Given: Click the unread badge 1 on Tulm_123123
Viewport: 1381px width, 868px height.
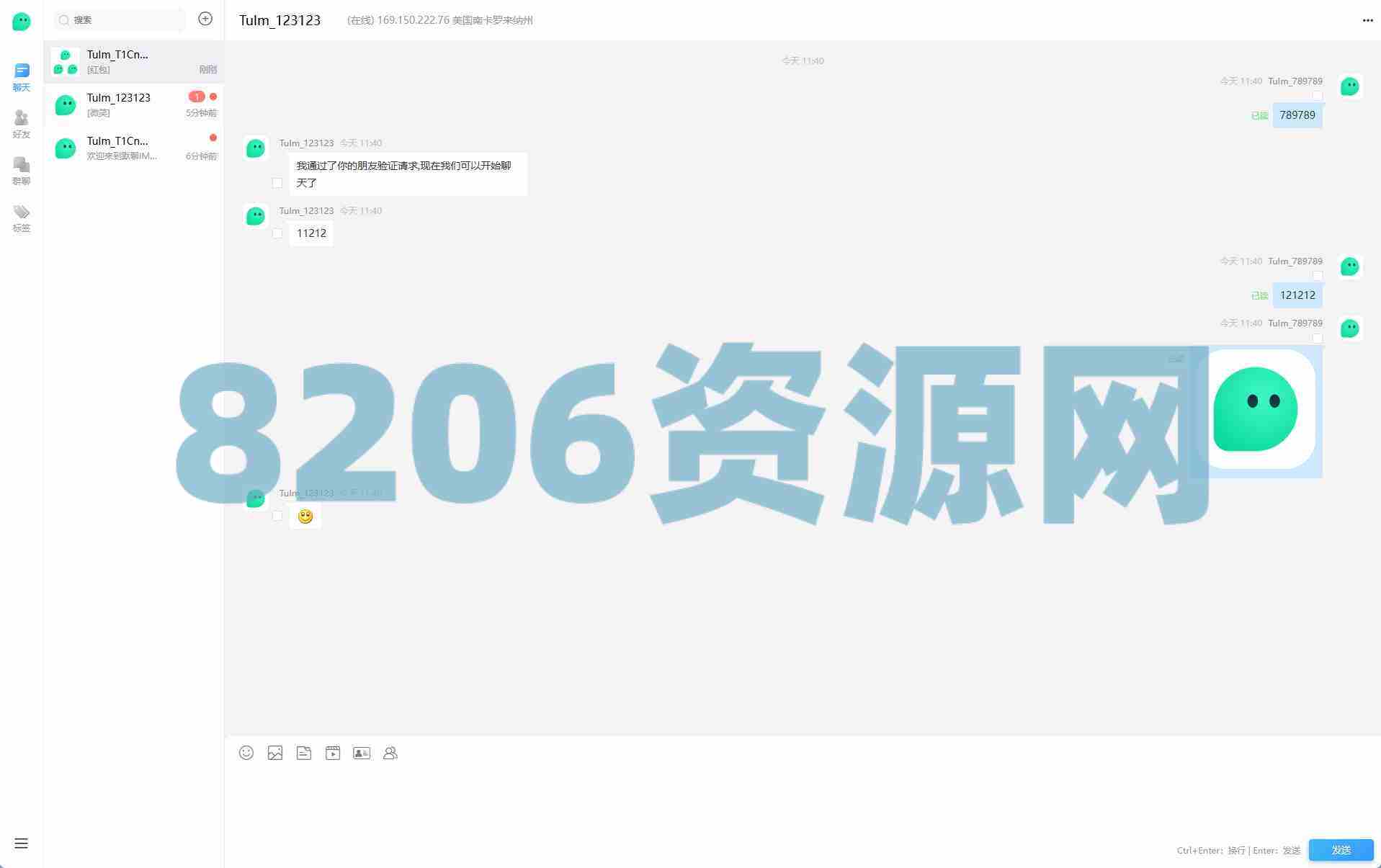Looking at the screenshot, I should 196,97.
